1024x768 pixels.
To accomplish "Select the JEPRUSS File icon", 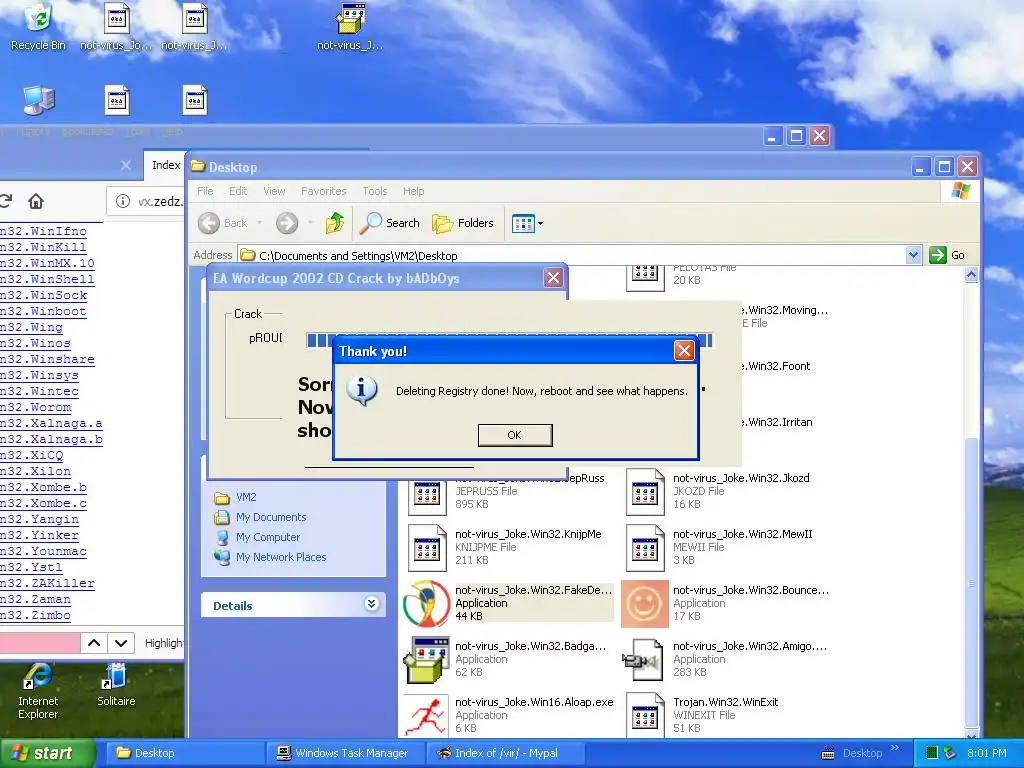I will pos(426,496).
